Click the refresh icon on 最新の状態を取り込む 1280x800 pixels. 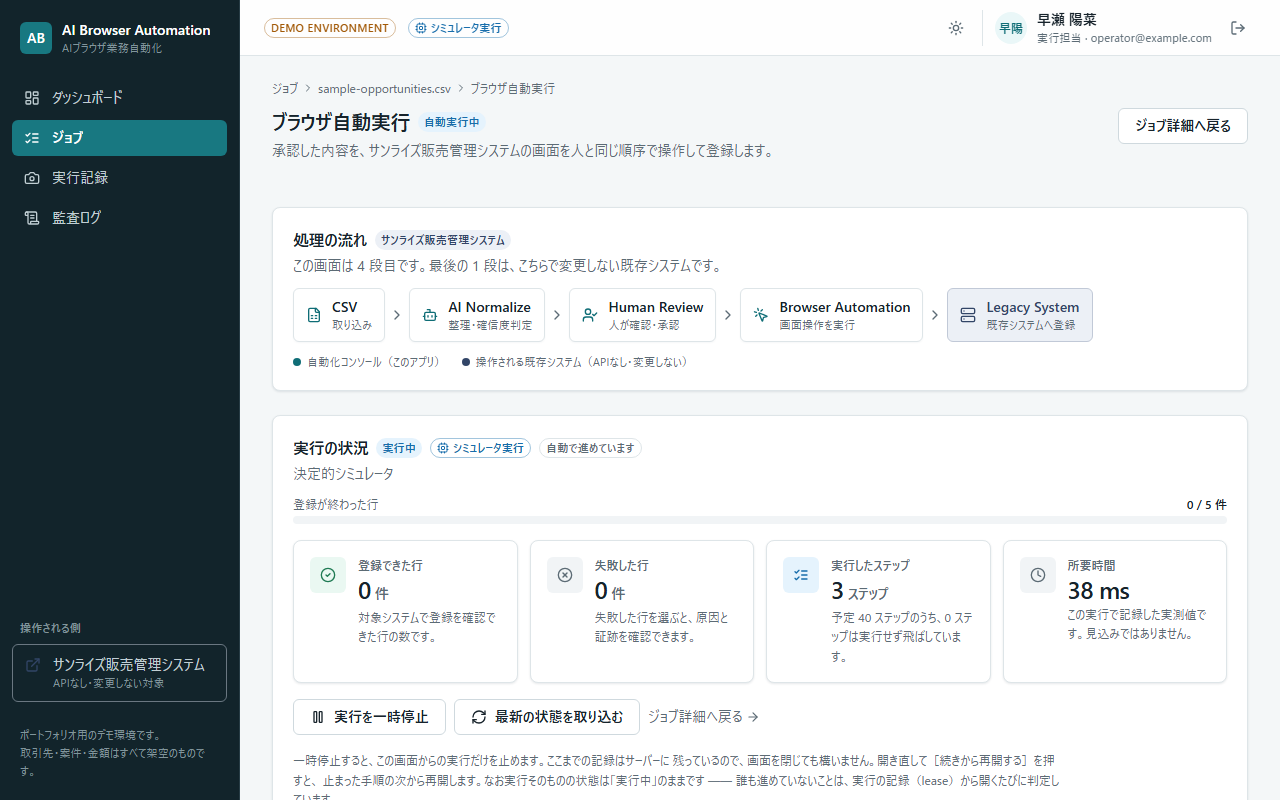pos(479,717)
